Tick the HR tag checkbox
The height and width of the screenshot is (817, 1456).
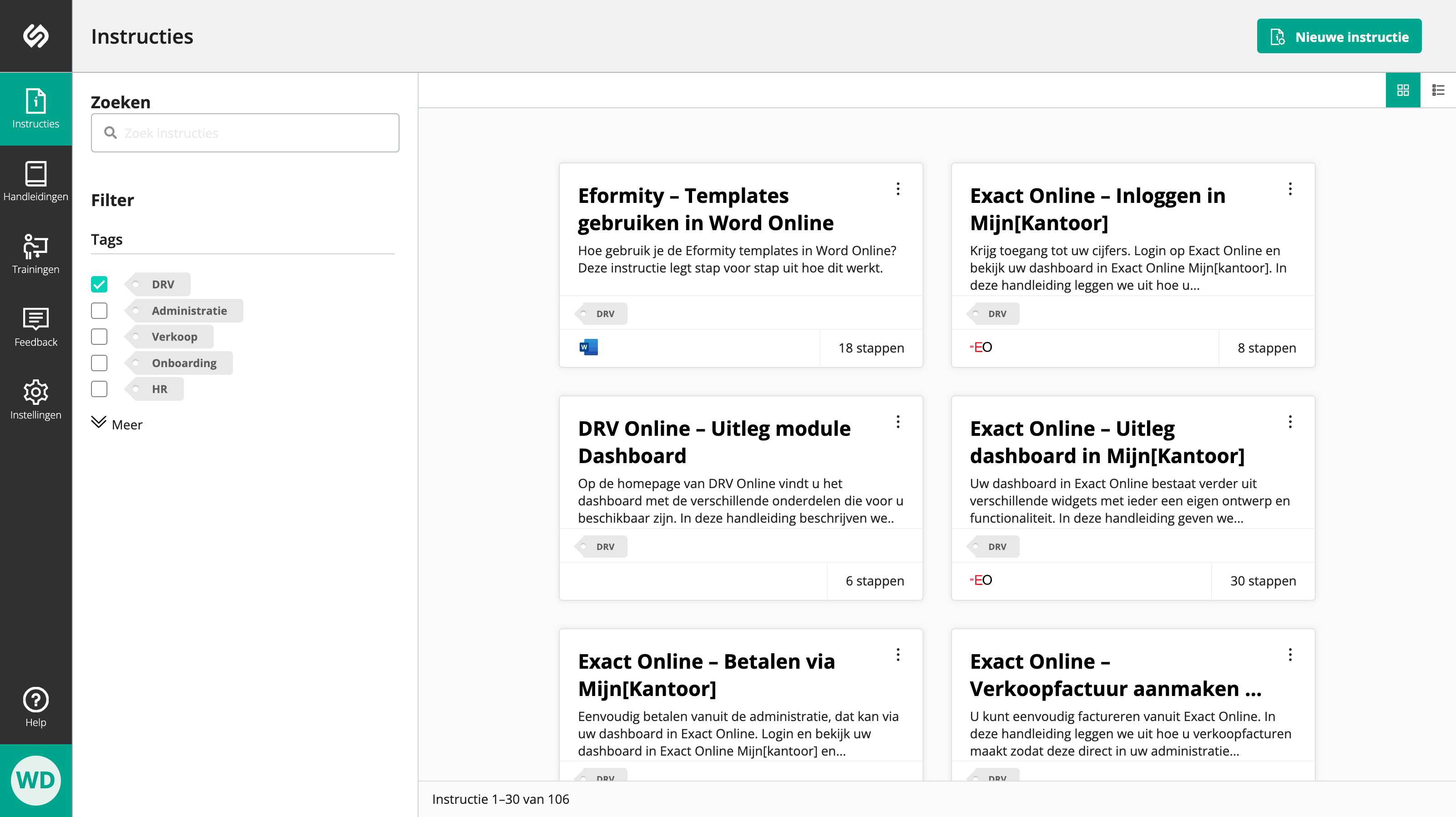(x=99, y=389)
